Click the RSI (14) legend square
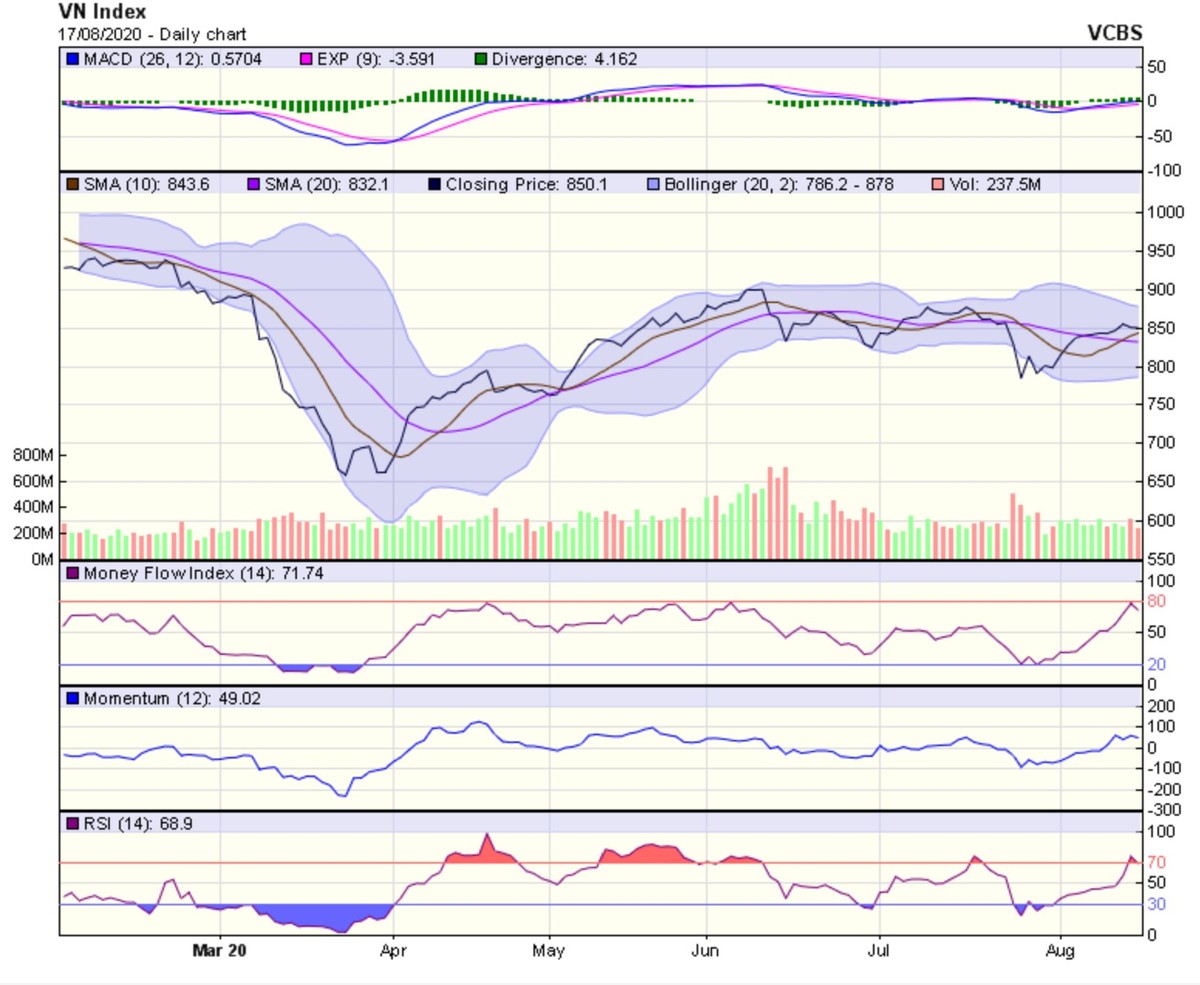This screenshot has height=985, width=1200. (72, 823)
